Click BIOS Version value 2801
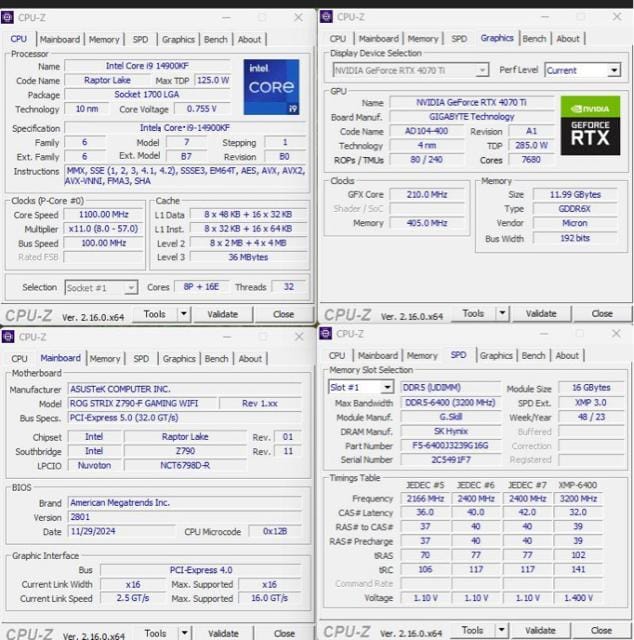 (x=185, y=517)
